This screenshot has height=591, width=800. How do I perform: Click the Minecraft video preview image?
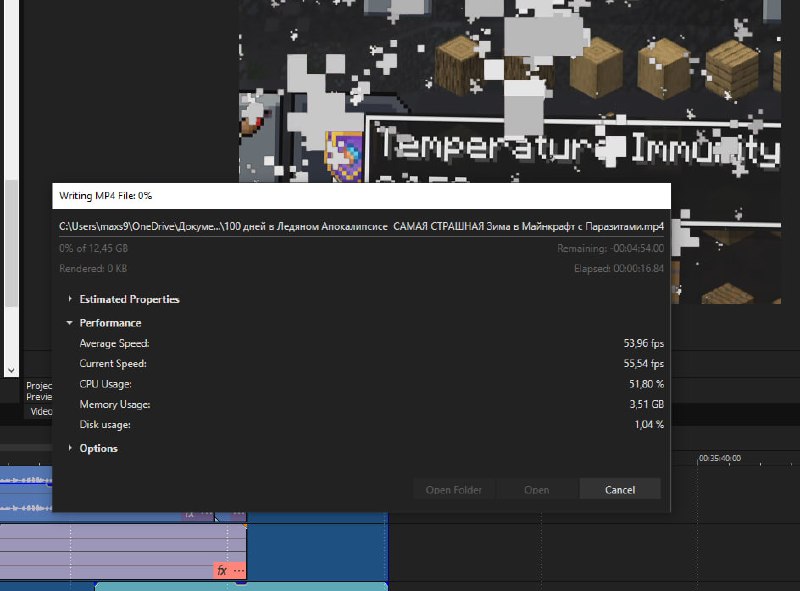pos(520,90)
